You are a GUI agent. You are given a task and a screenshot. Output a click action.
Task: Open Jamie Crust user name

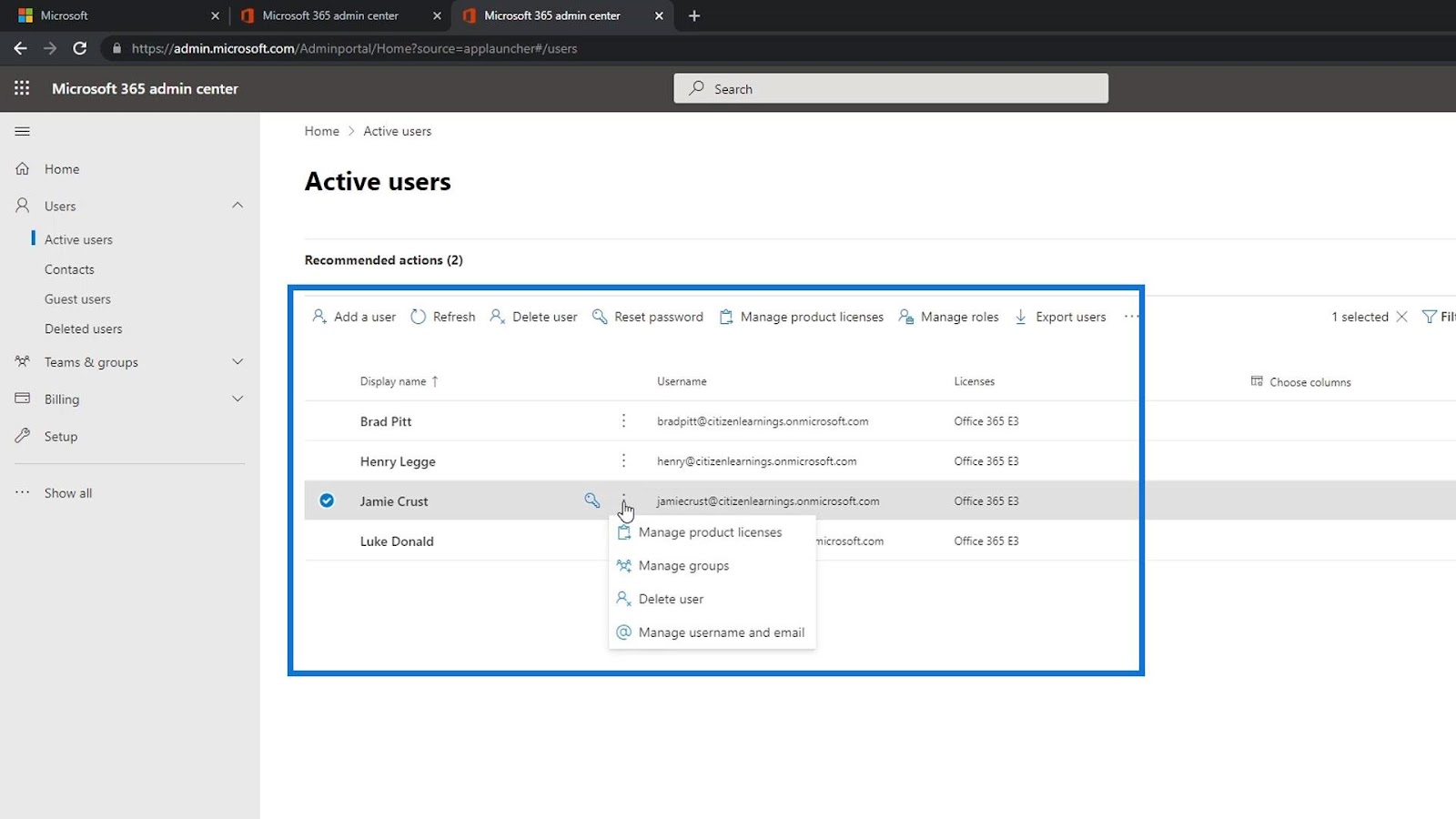click(394, 501)
